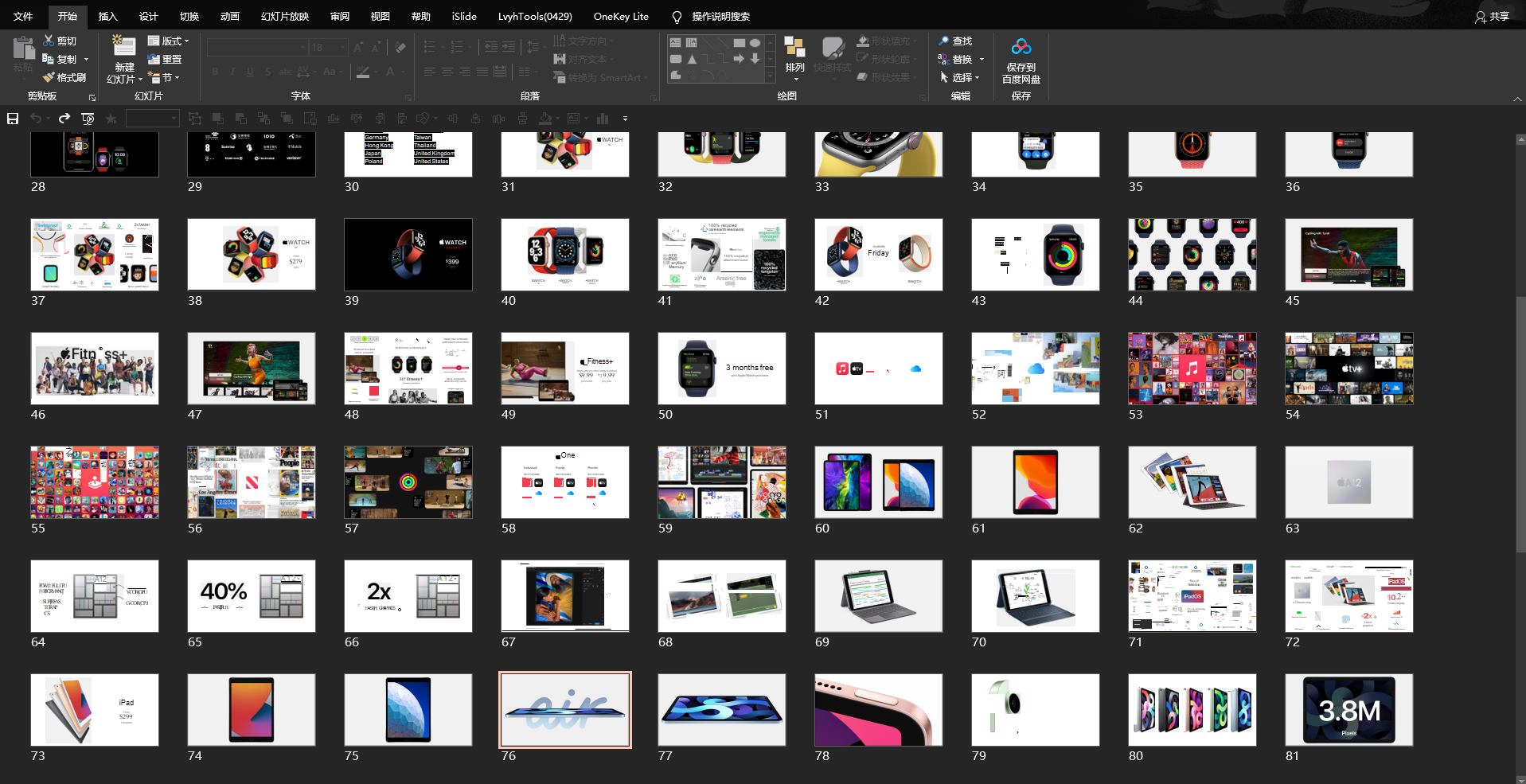Image resolution: width=1526 pixels, height=784 pixels.
Task: Click the Find (查找) magnifier icon
Action: (943, 41)
